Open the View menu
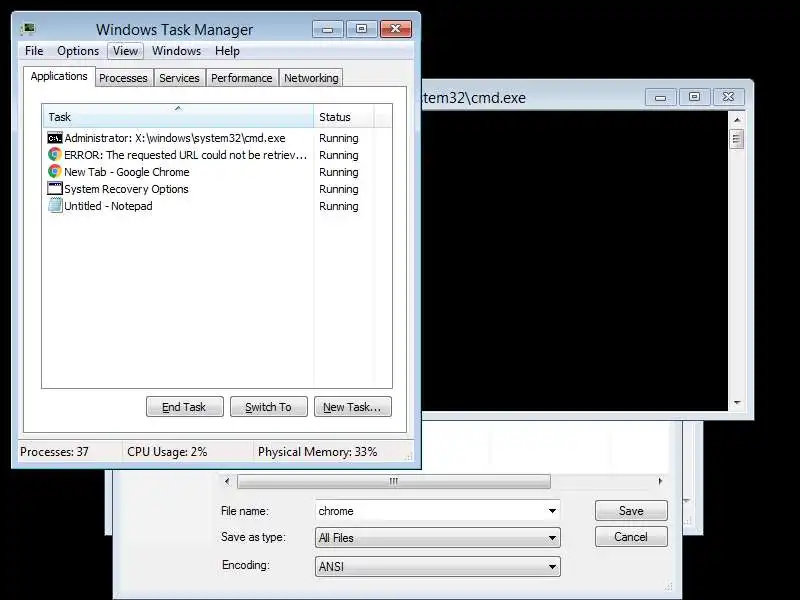 coord(126,51)
